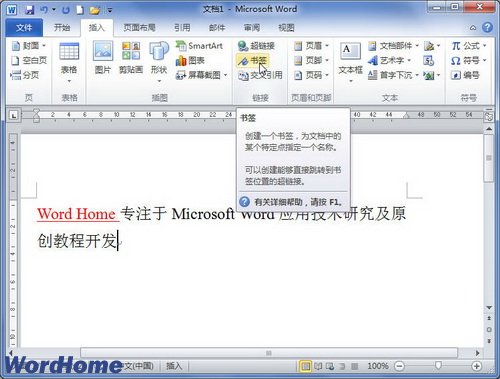Click the Open folder icon in quick access toolbar
The image size is (500, 379).
(95, 10)
